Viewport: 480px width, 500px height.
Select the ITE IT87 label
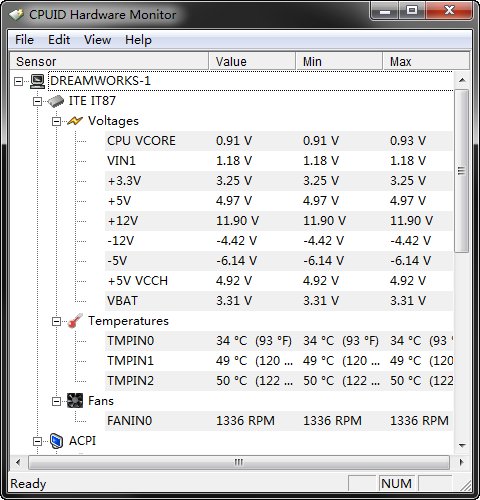coord(92,101)
